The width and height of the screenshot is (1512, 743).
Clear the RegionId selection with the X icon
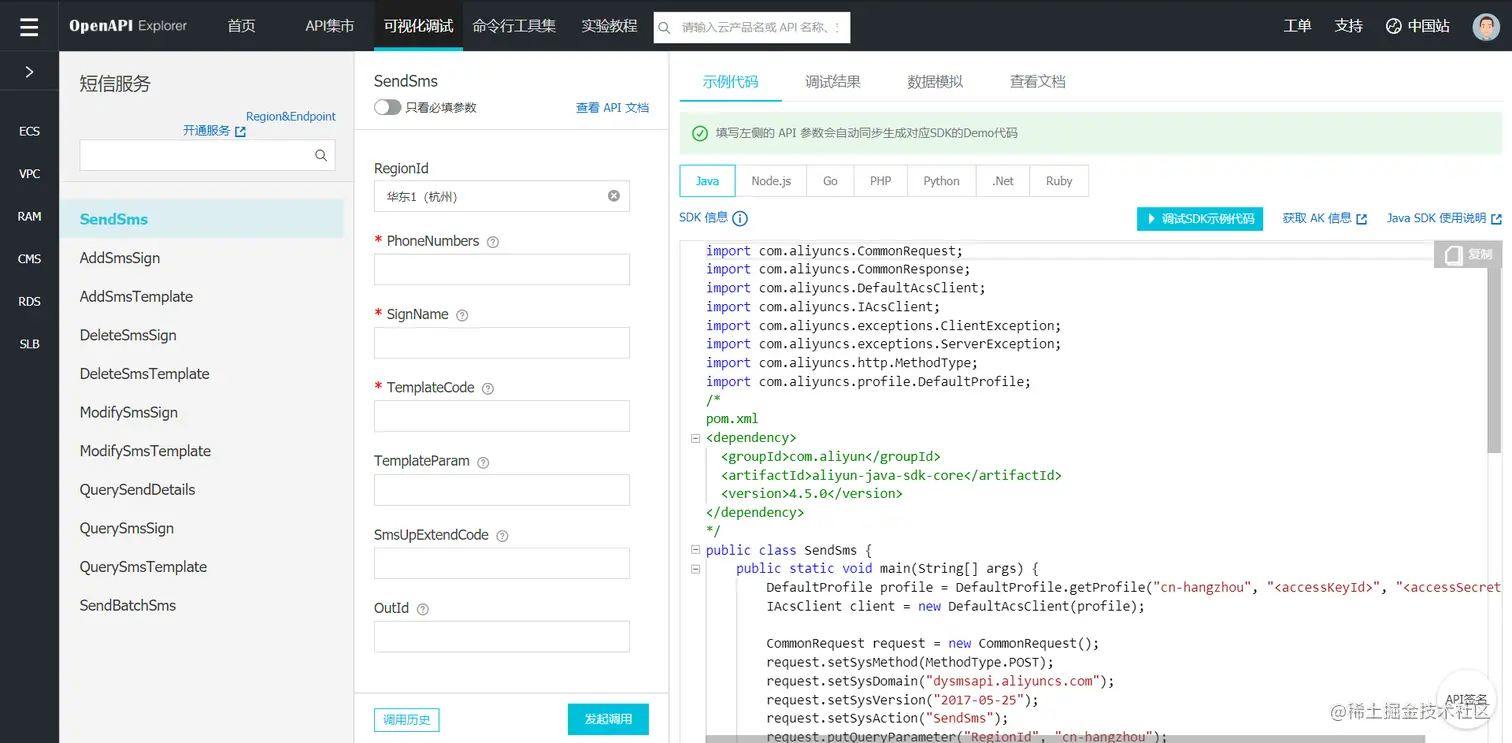tap(614, 196)
